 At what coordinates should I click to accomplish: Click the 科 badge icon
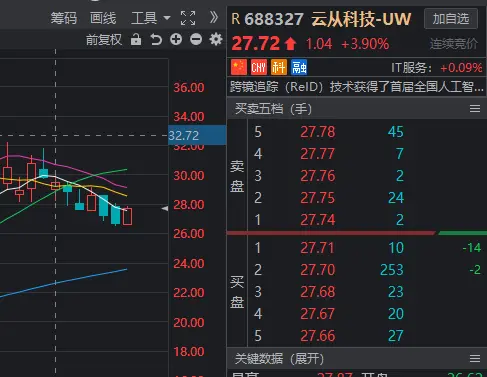point(279,67)
